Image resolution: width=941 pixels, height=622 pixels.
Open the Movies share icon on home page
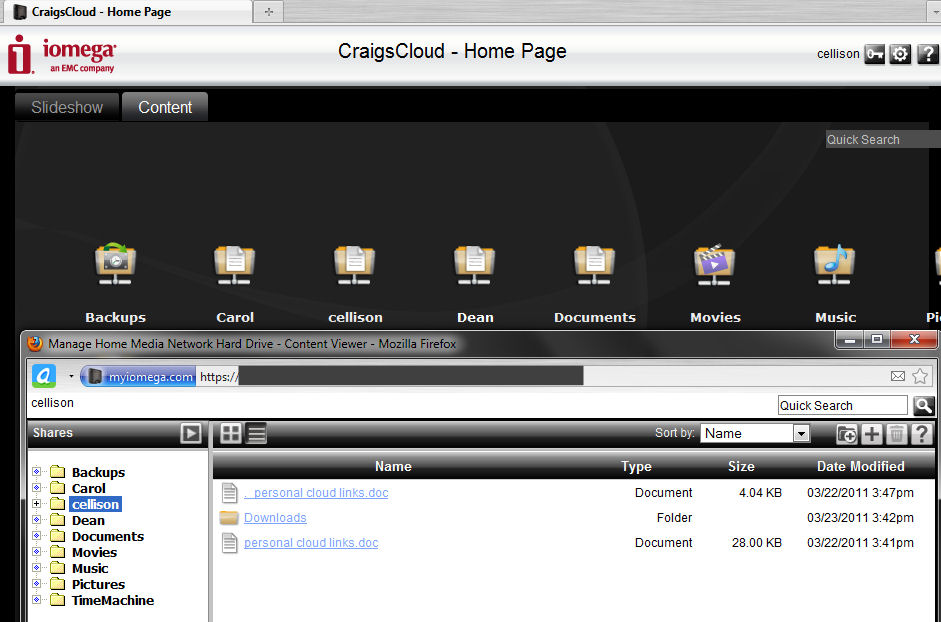tap(714, 264)
